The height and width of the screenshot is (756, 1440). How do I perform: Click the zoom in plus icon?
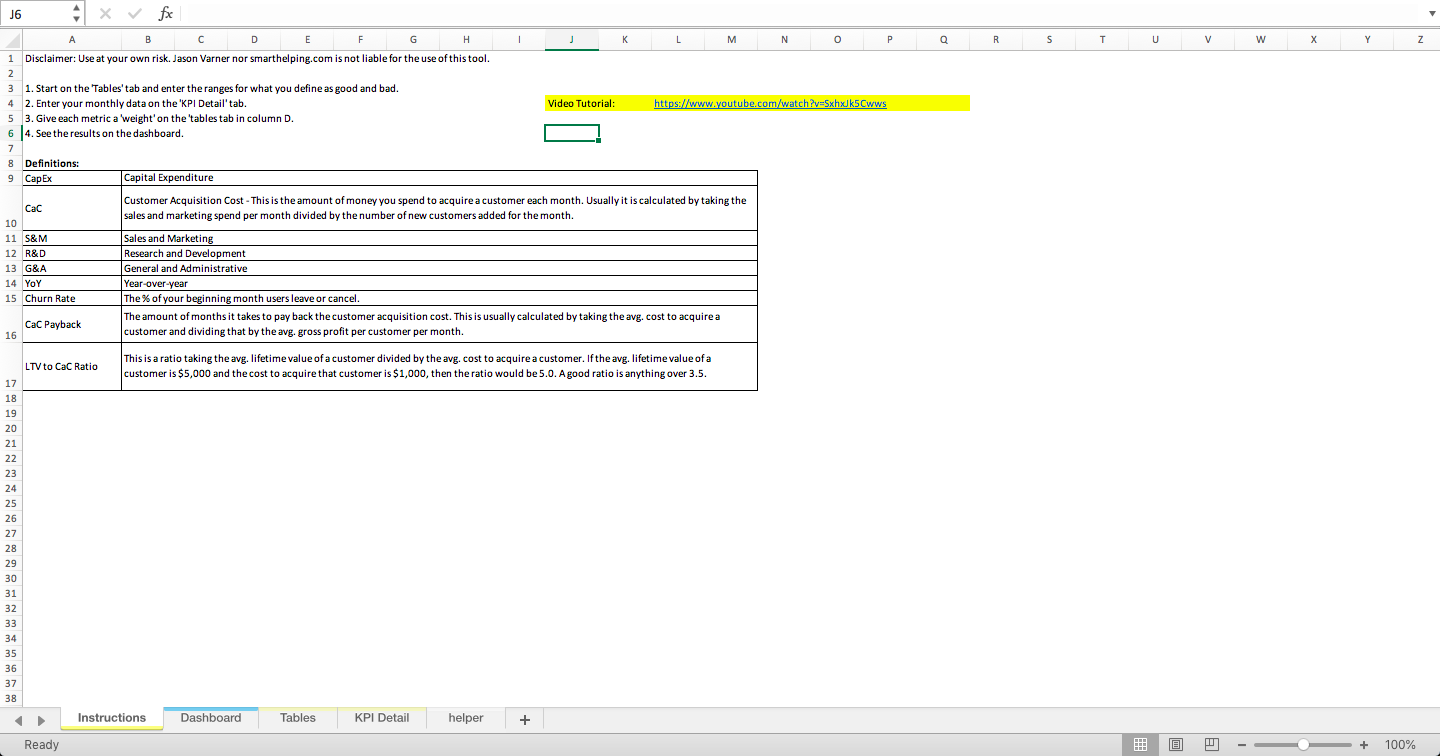(1363, 744)
